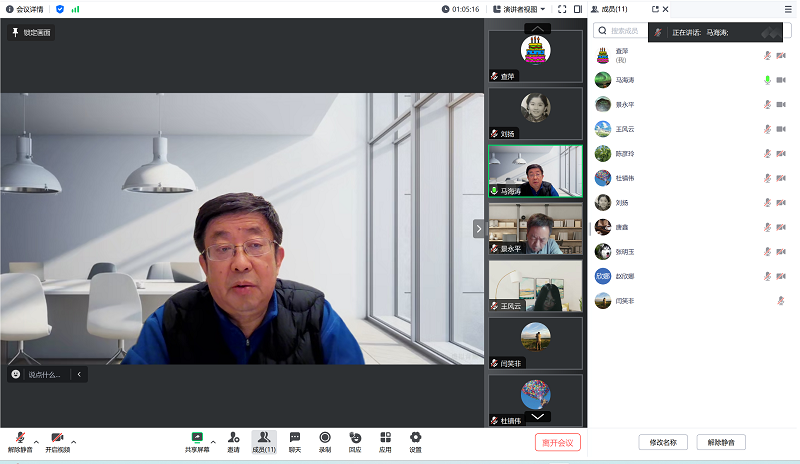This screenshot has width=800, height=464.
Task: Pop out the members panel
Action: (654, 9)
